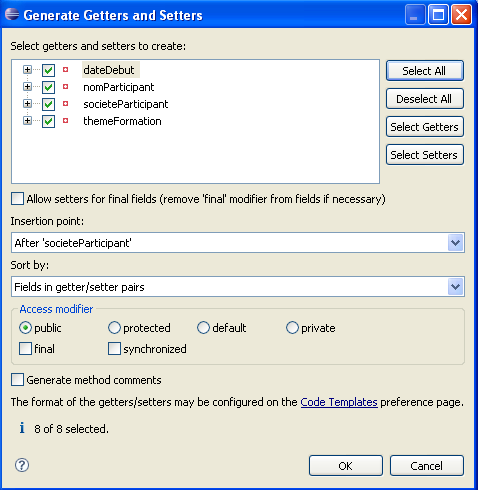The height and width of the screenshot is (490, 478).
Task: Click the help question mark icon
Action: 22,465
